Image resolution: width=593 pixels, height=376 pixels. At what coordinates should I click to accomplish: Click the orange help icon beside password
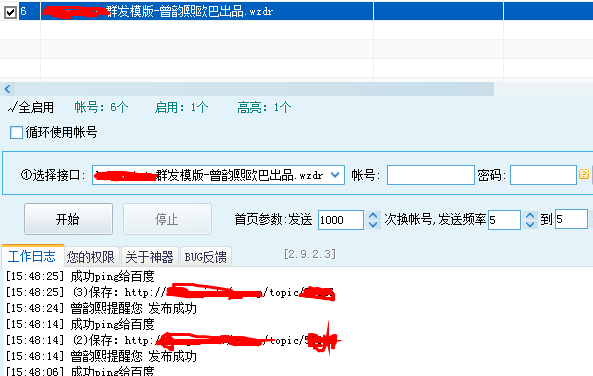584,174
